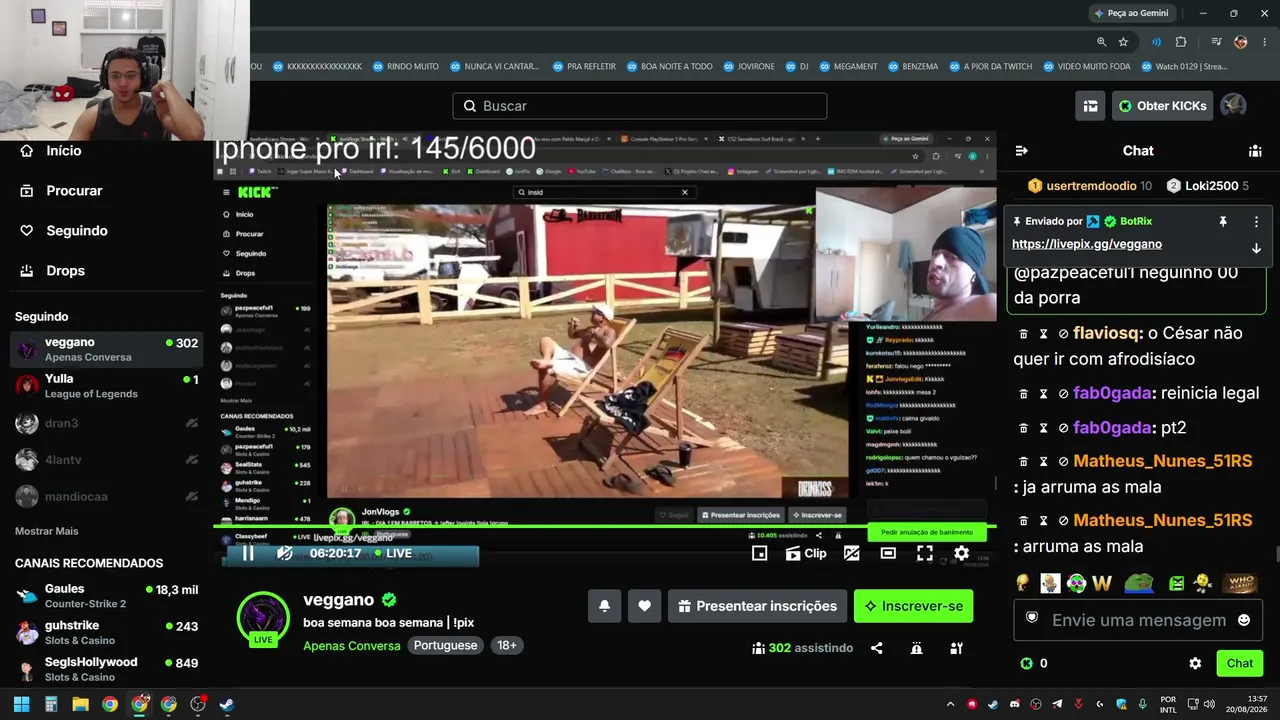The width and height of the screenshot is (1280, 720).
Task: Open Gaules recommended channel
Action: 106,596
